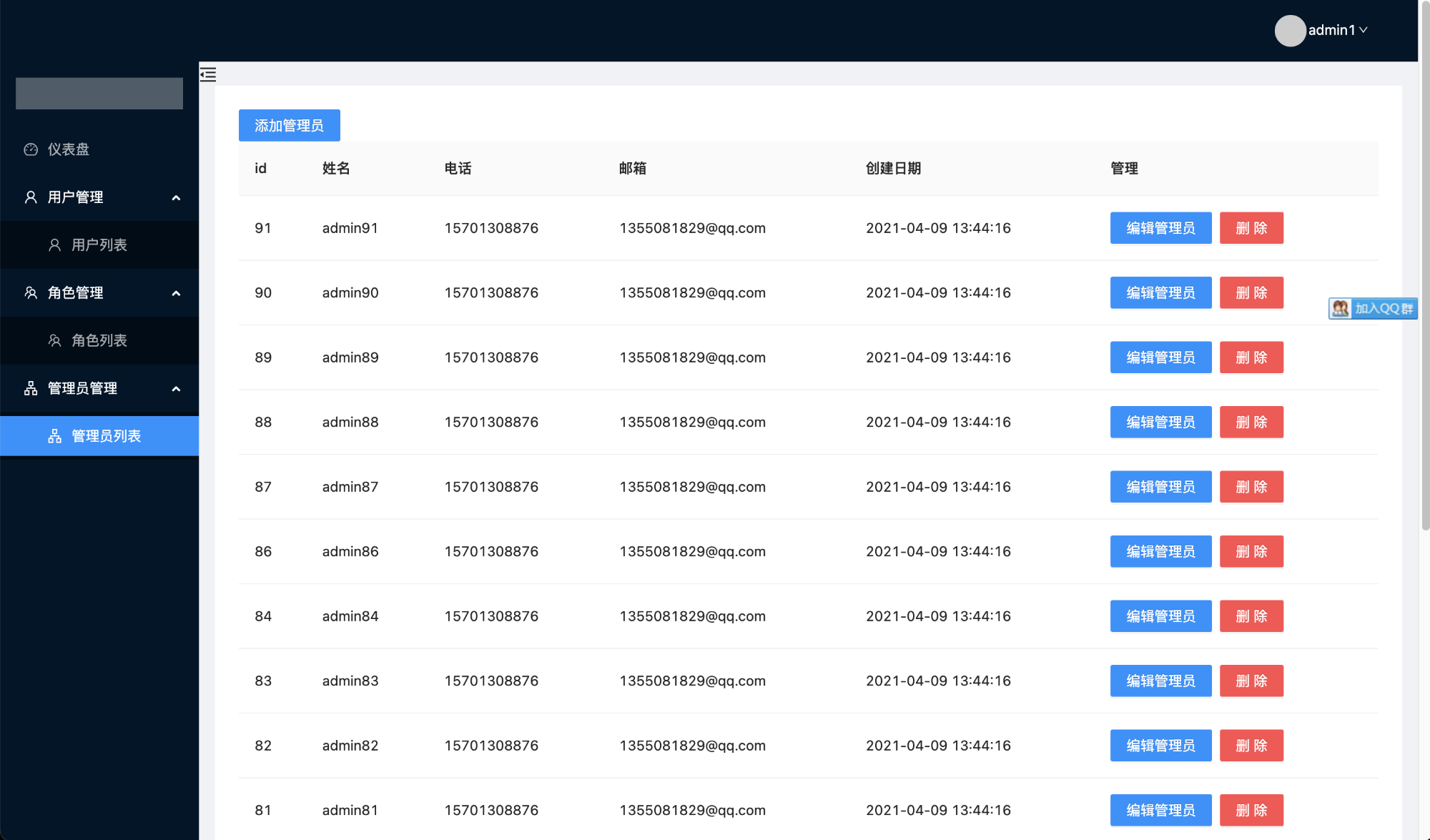1430x840 pixels.
Task: Edit admin90 with 编辑管理员 button
Action: click(1160, 292)
